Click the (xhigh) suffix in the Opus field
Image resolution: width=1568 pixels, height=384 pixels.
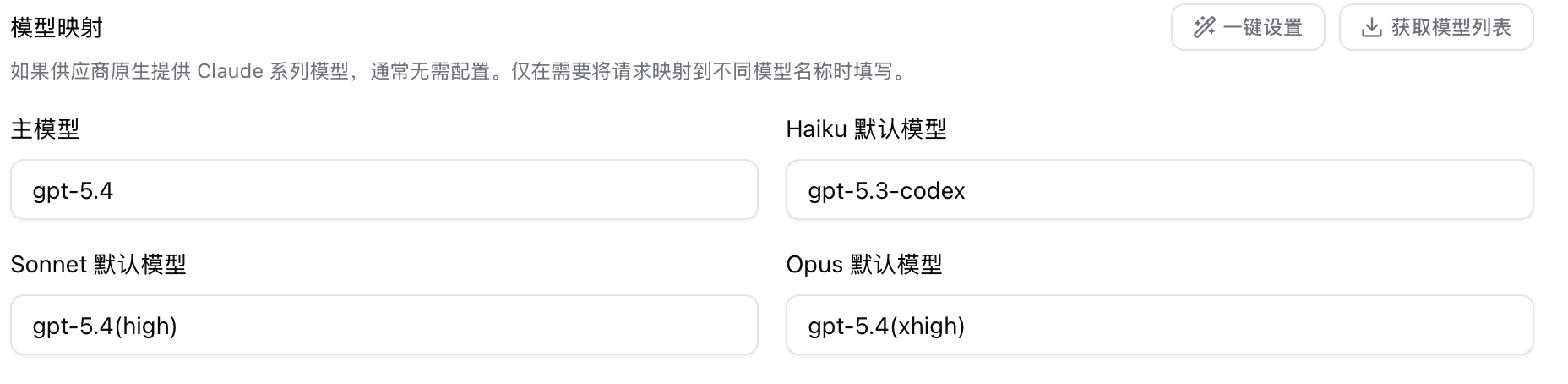tap(927, 326)
